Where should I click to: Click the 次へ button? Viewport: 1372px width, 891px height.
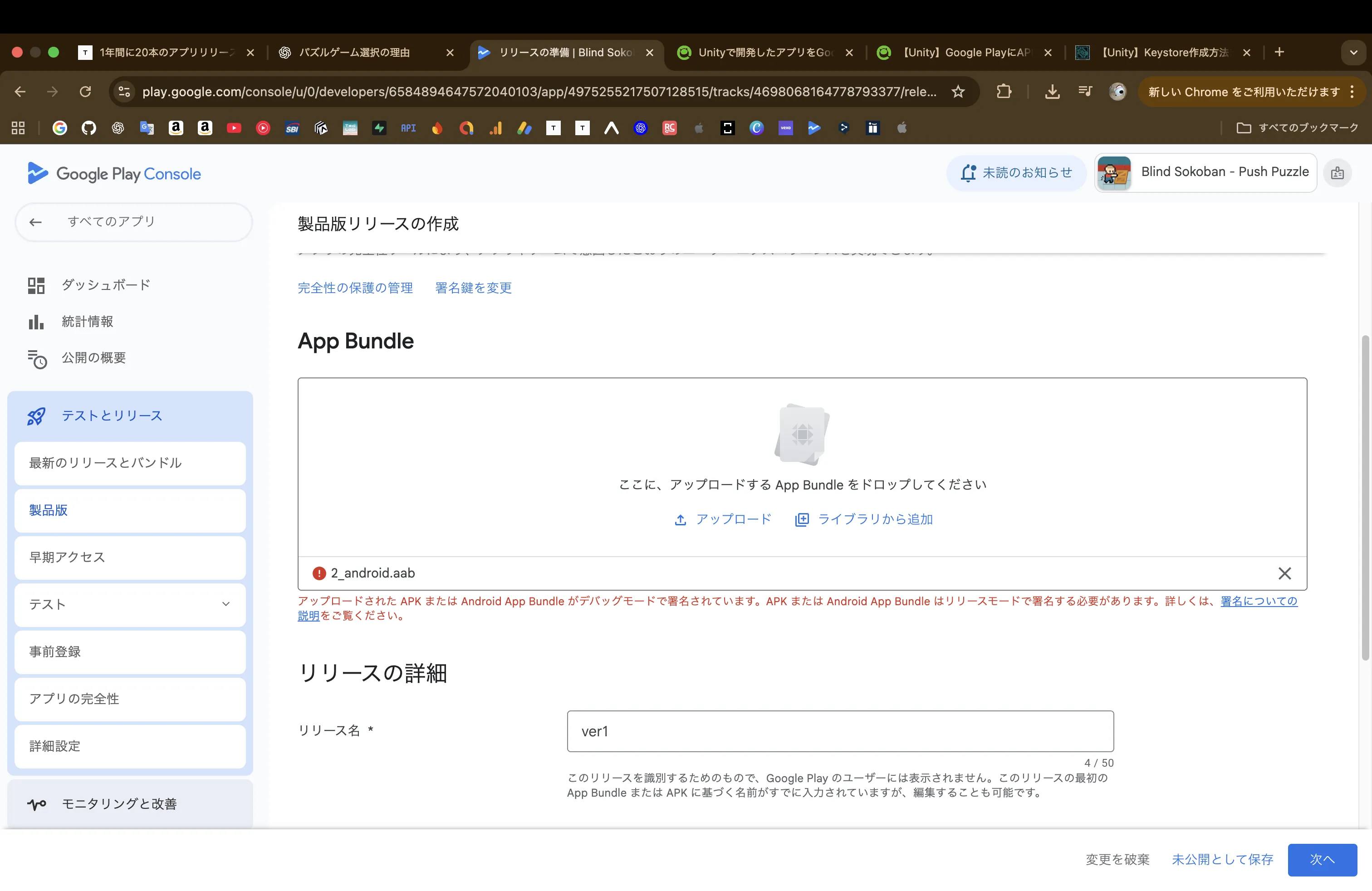pos(1323,860)
